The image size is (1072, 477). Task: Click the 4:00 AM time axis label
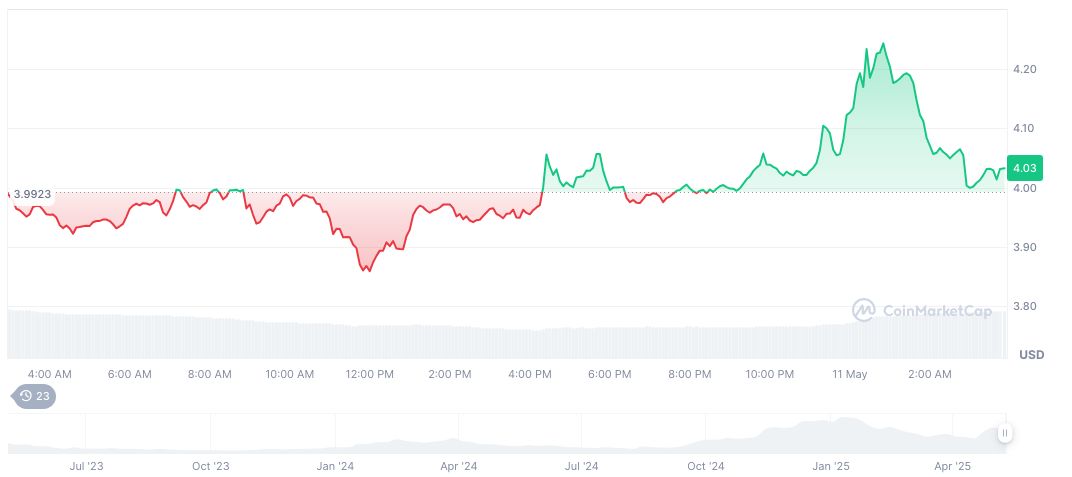[50, 374]
